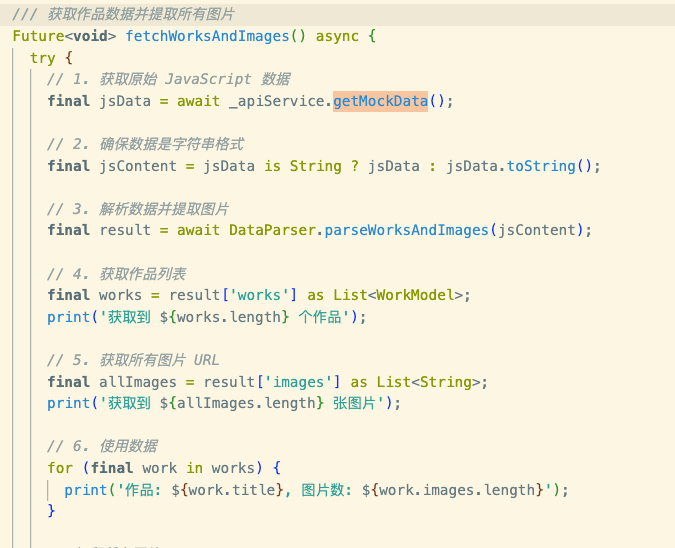Click the async keyword
This screenshot has width=675, height=548.
click(337, 36)
